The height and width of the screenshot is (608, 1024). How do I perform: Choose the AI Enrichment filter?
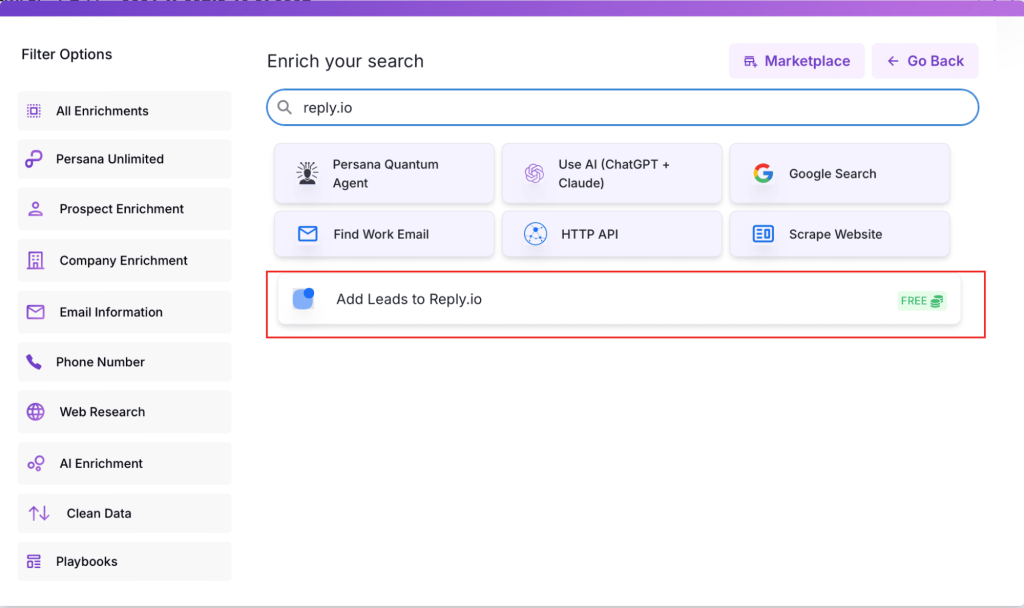[125, 463]
